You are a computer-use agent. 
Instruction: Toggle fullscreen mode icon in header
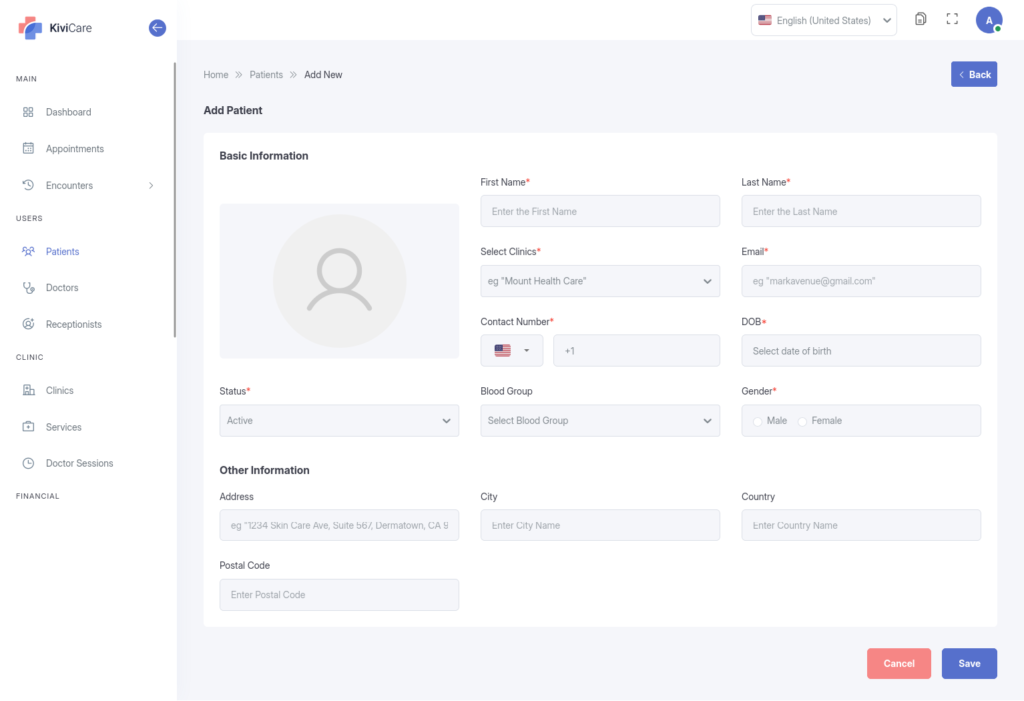pos(952,19)
